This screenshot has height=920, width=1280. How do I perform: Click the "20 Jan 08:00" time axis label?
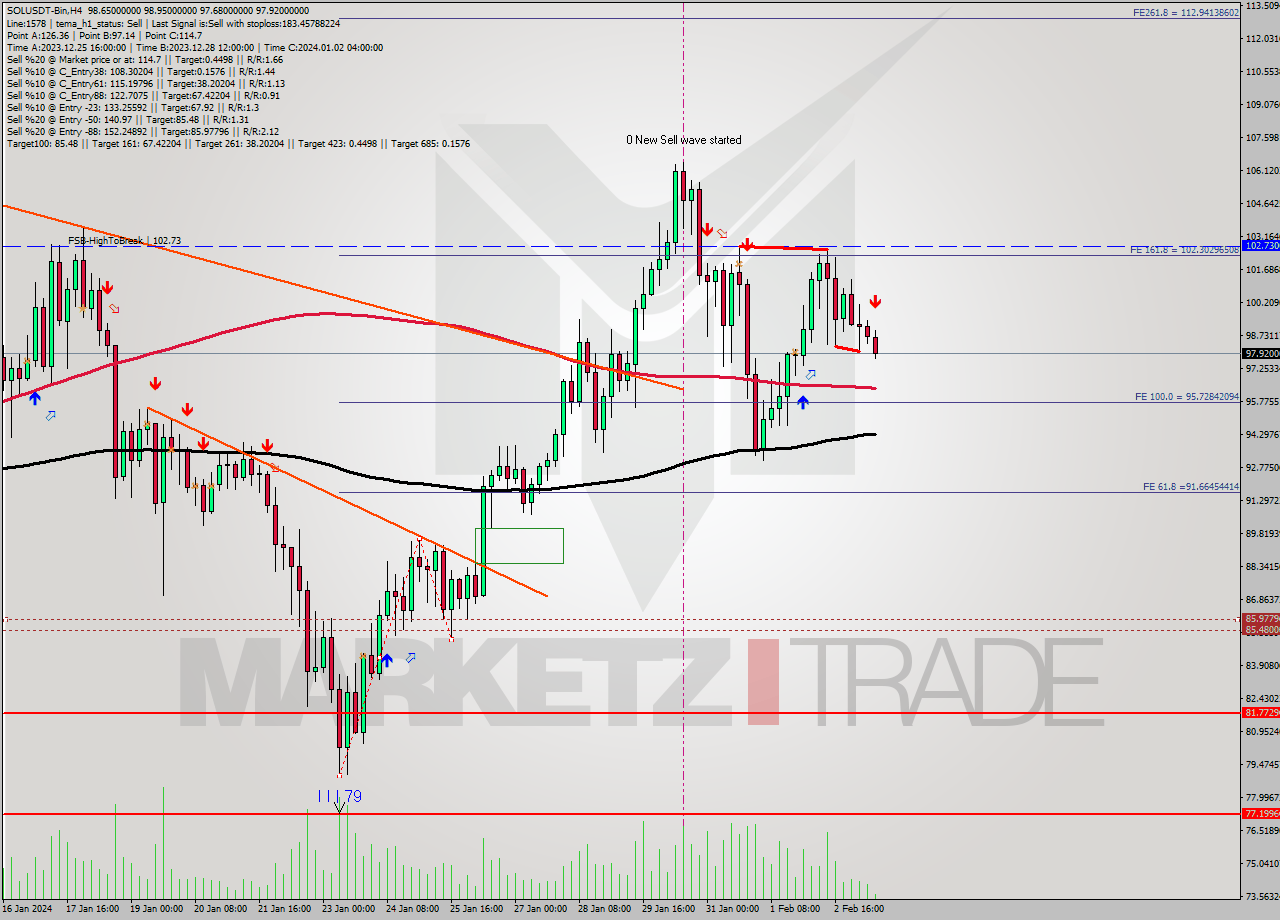[219, 909]
